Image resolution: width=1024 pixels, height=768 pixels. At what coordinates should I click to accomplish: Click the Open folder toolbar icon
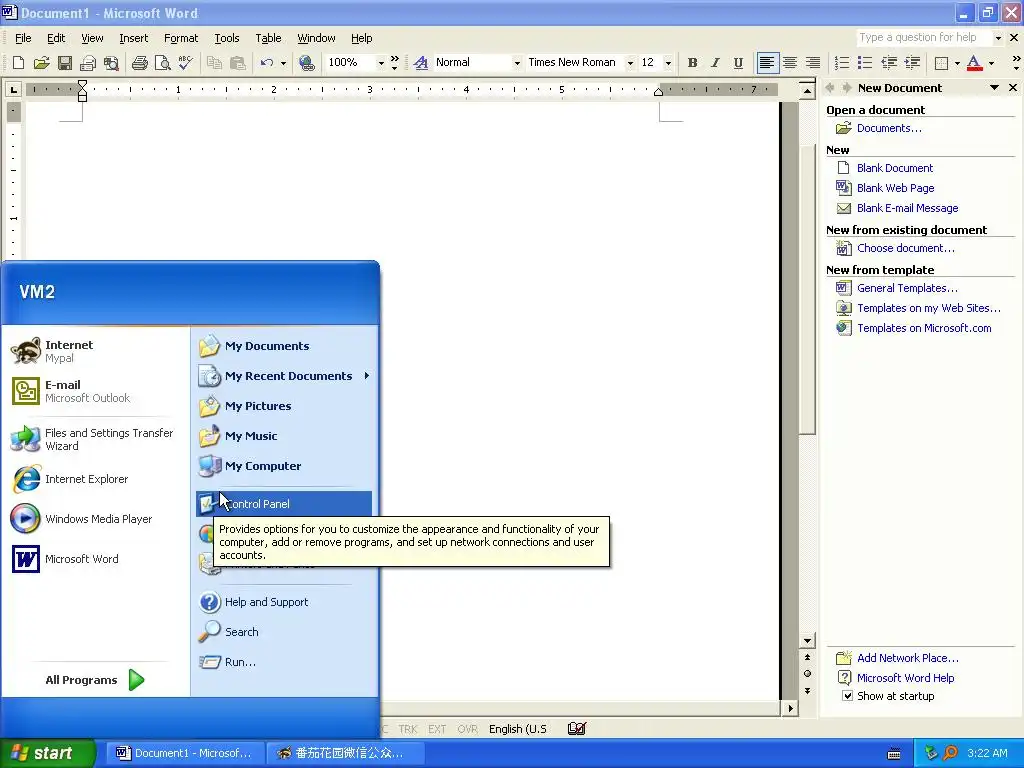(x=41, y=63)
